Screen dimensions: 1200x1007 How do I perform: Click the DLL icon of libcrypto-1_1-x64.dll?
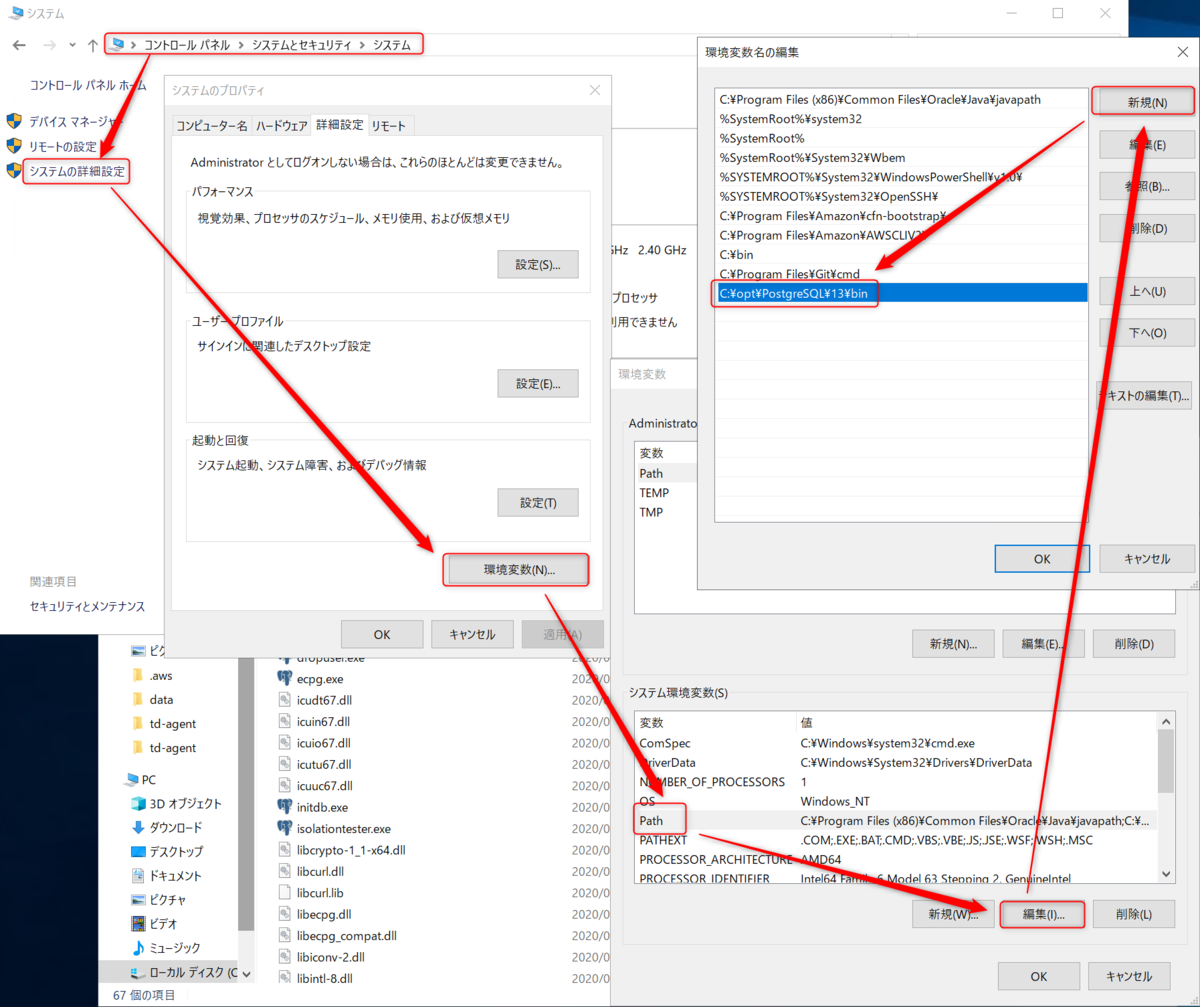click(285, 850)
